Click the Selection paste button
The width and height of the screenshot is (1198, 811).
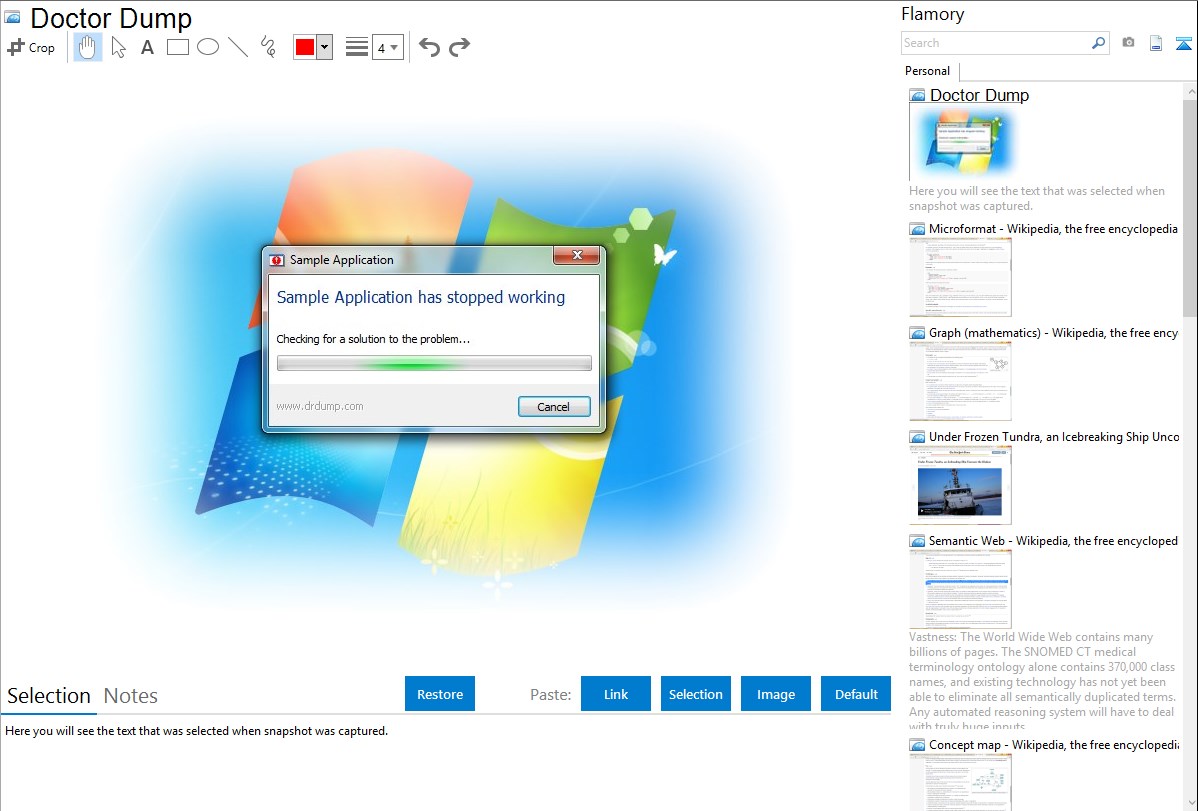696,694
